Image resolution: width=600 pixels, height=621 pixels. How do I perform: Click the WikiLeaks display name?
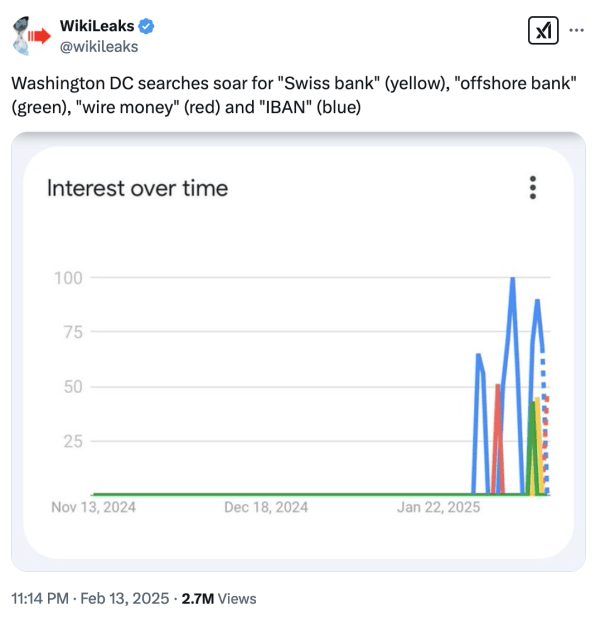pos(97,26)
